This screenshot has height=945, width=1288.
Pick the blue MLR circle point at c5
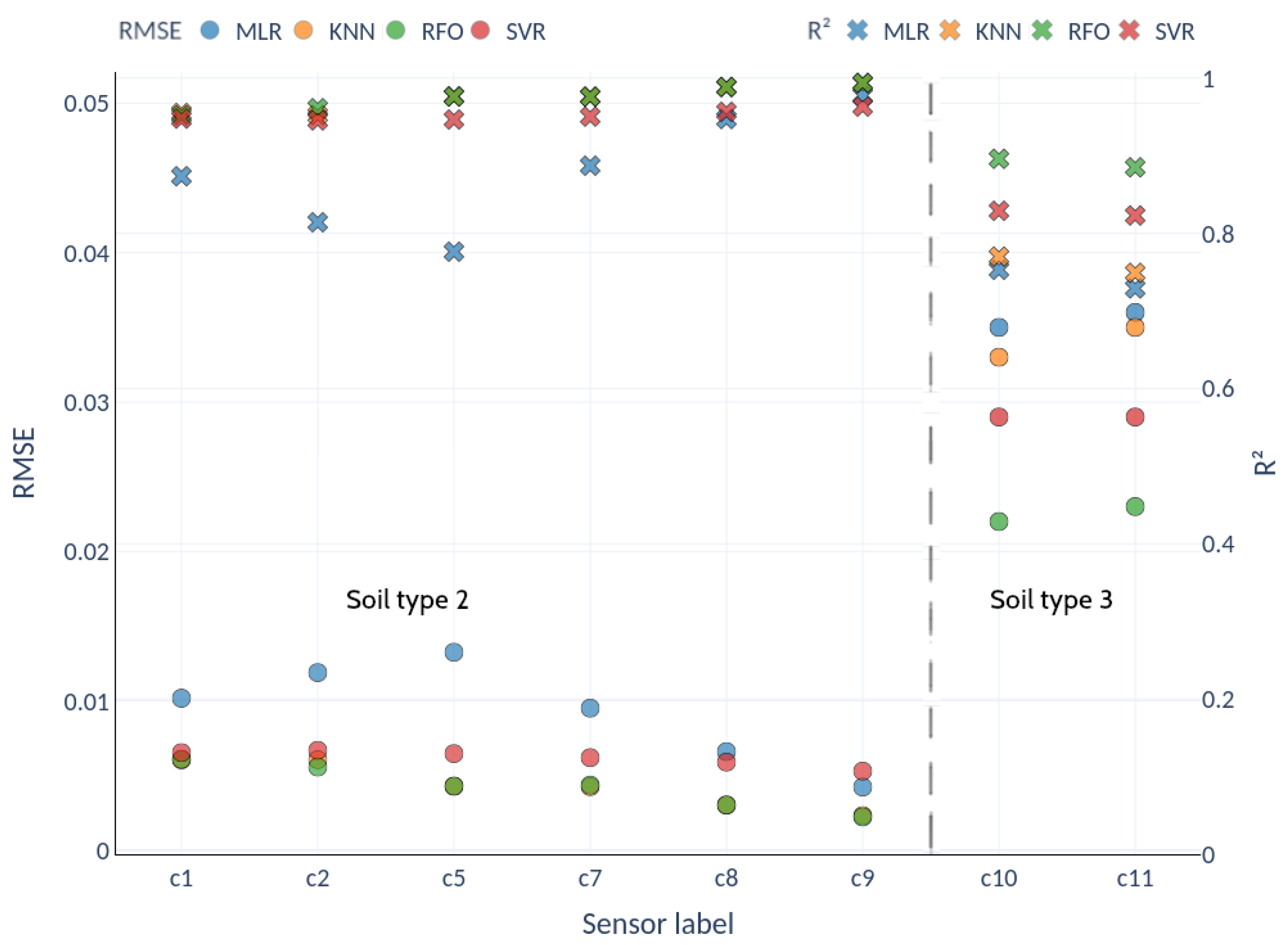(454, 652)
